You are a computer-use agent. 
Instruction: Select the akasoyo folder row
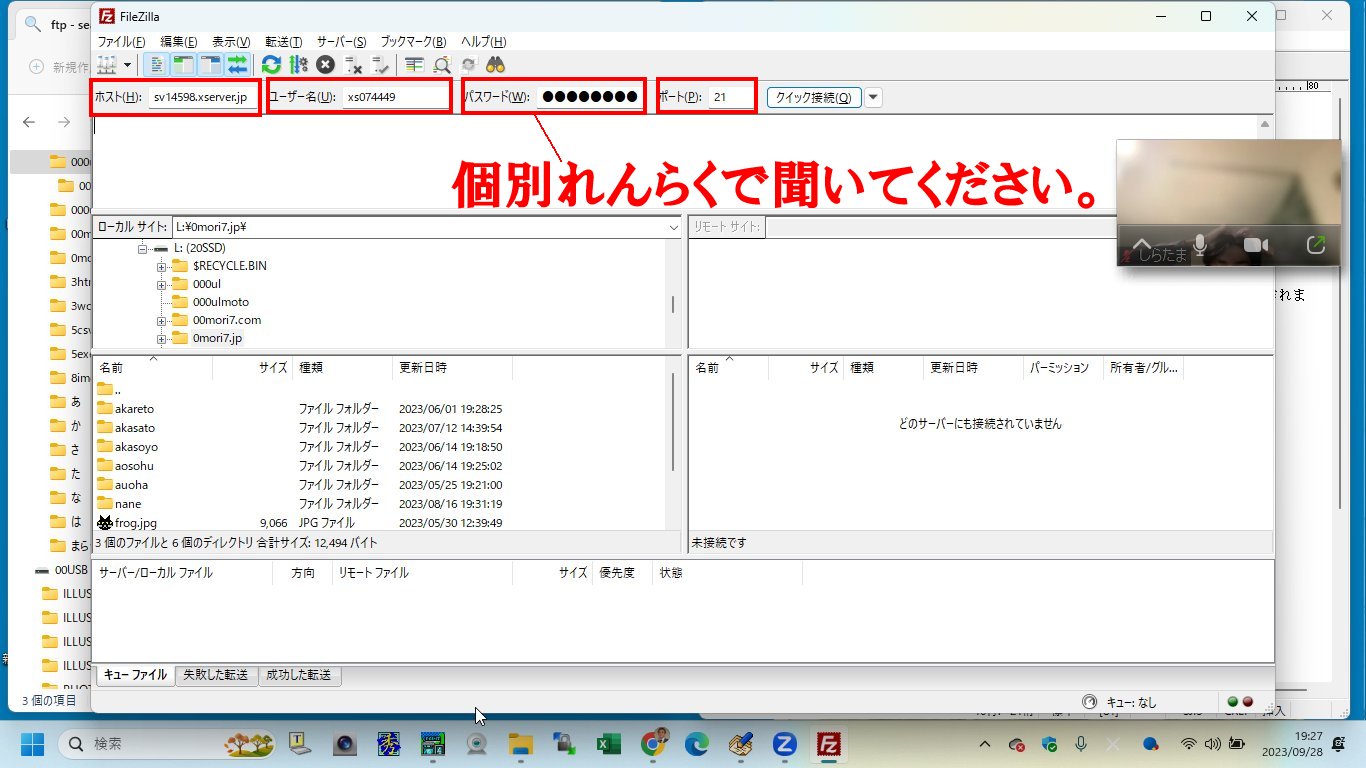[380, 447]
